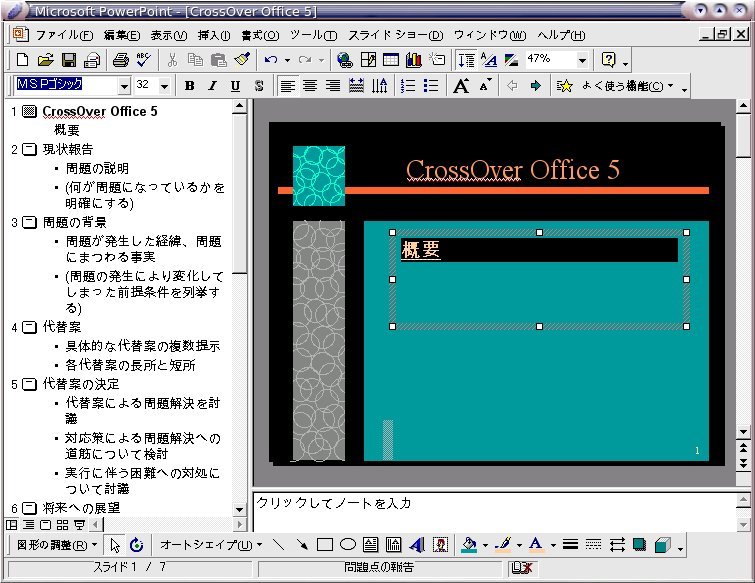Image resolution: width=755 pixels, height=583 pixels.
Task: Toggle Show Formatting button
Action: click(x=489, y=60)
